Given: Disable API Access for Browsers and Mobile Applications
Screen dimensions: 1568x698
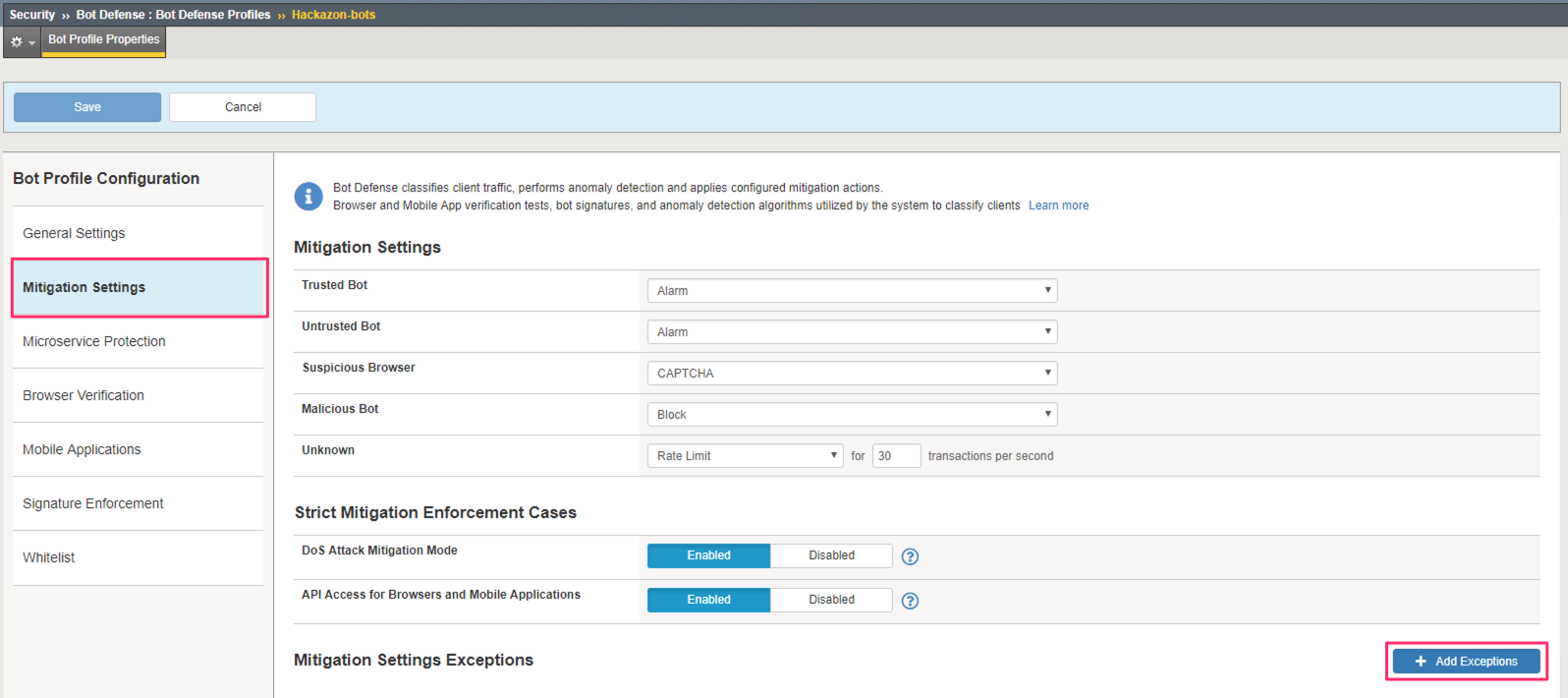Looking at the screenshot, I should 831,600.
